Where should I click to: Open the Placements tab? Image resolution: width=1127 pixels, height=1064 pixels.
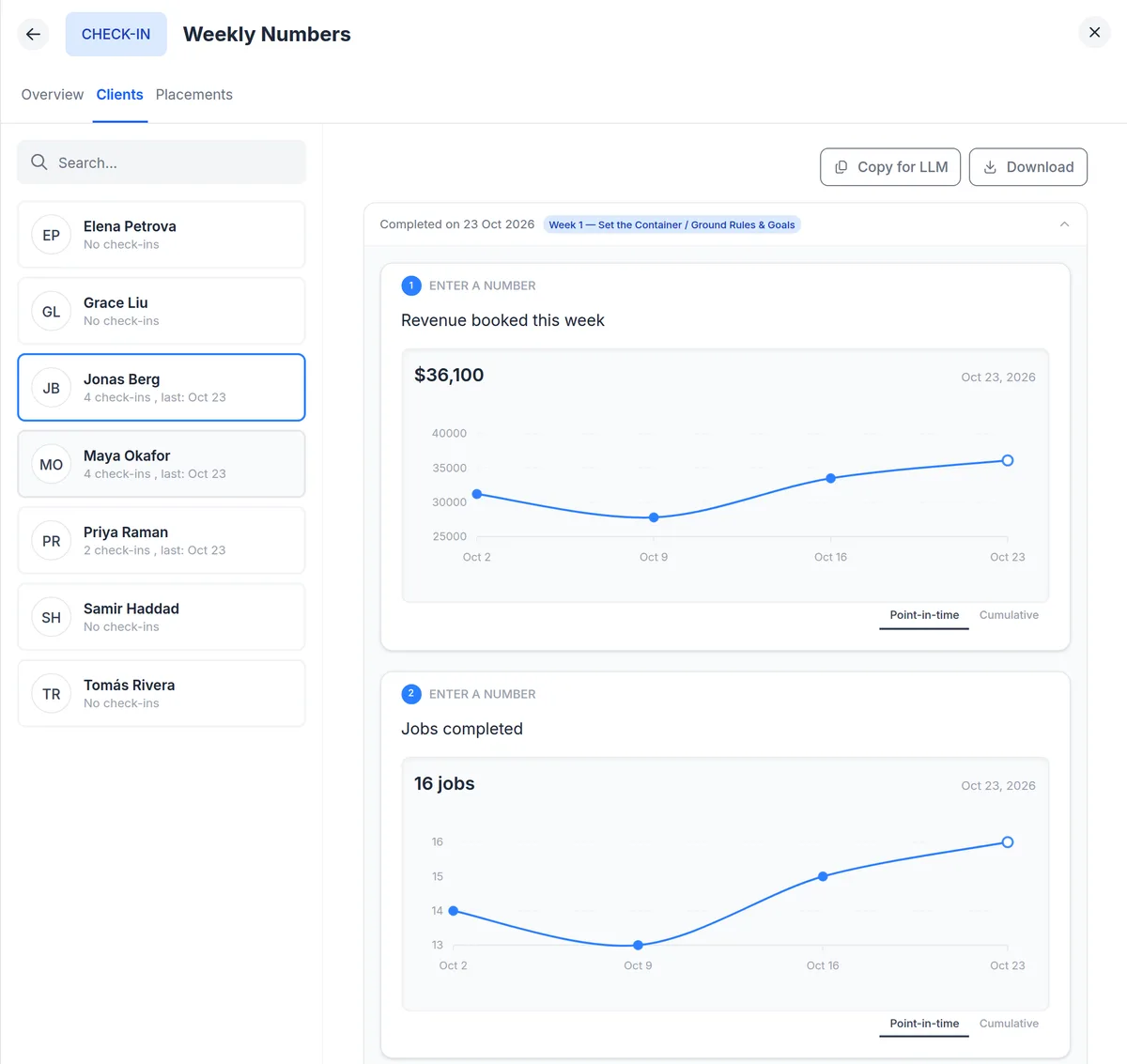click(194, 95)
